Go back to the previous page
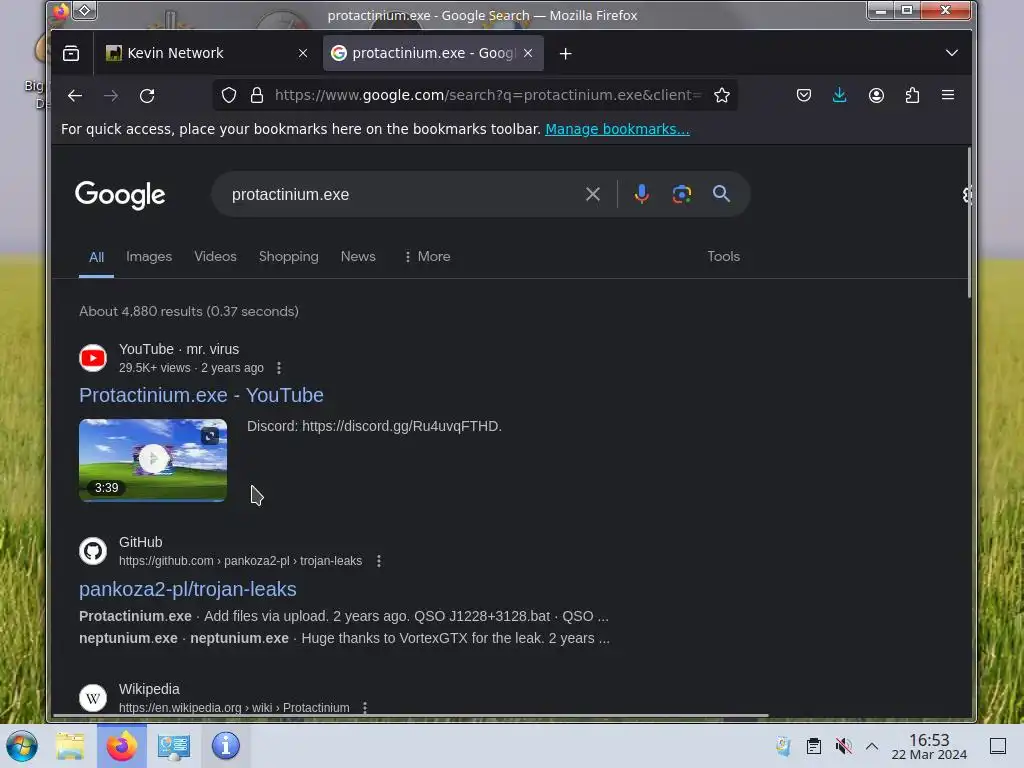Screen dimensions: 1024x768 (74, 95)
